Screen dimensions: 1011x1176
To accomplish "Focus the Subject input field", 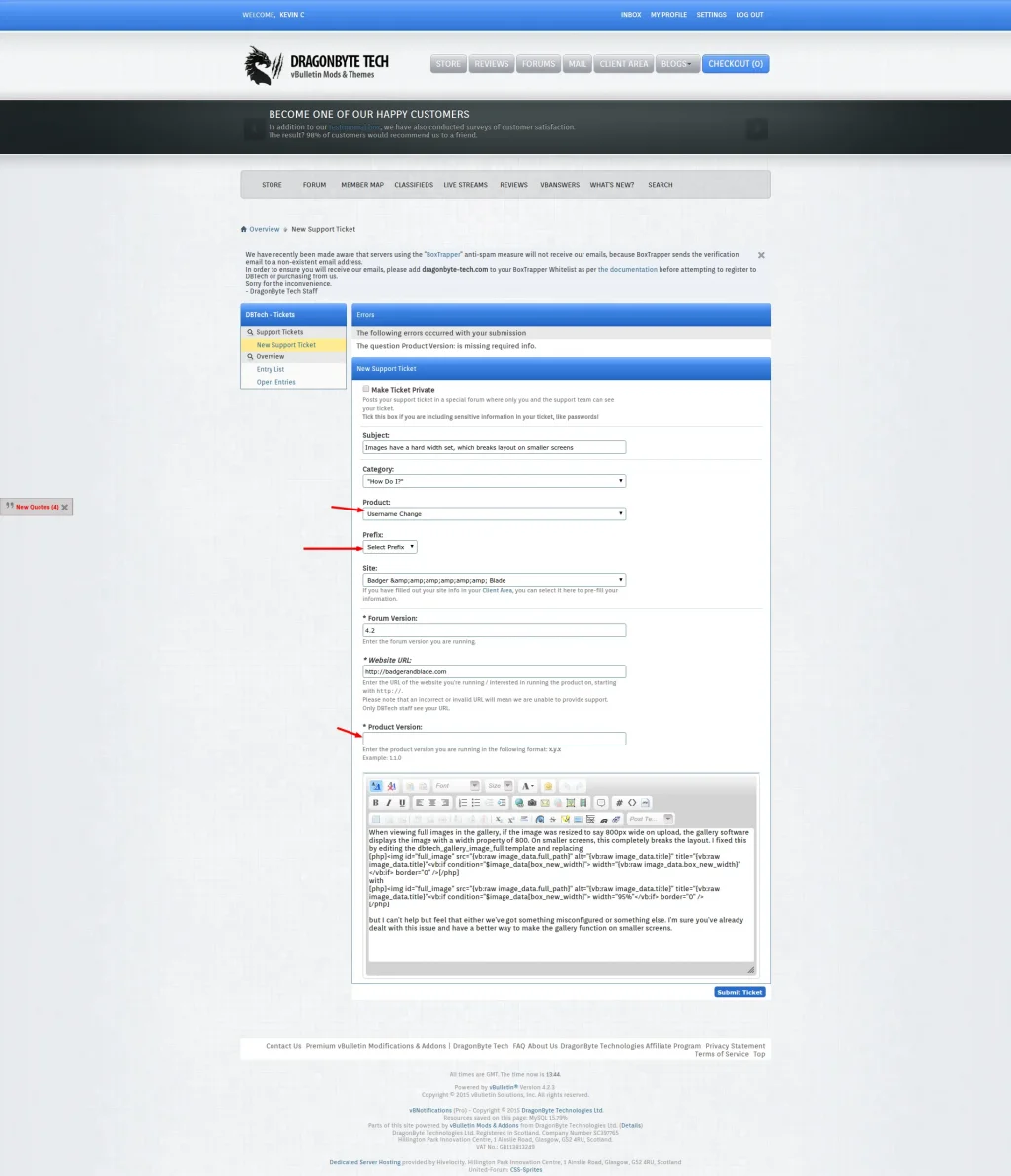I will point(495,447).
